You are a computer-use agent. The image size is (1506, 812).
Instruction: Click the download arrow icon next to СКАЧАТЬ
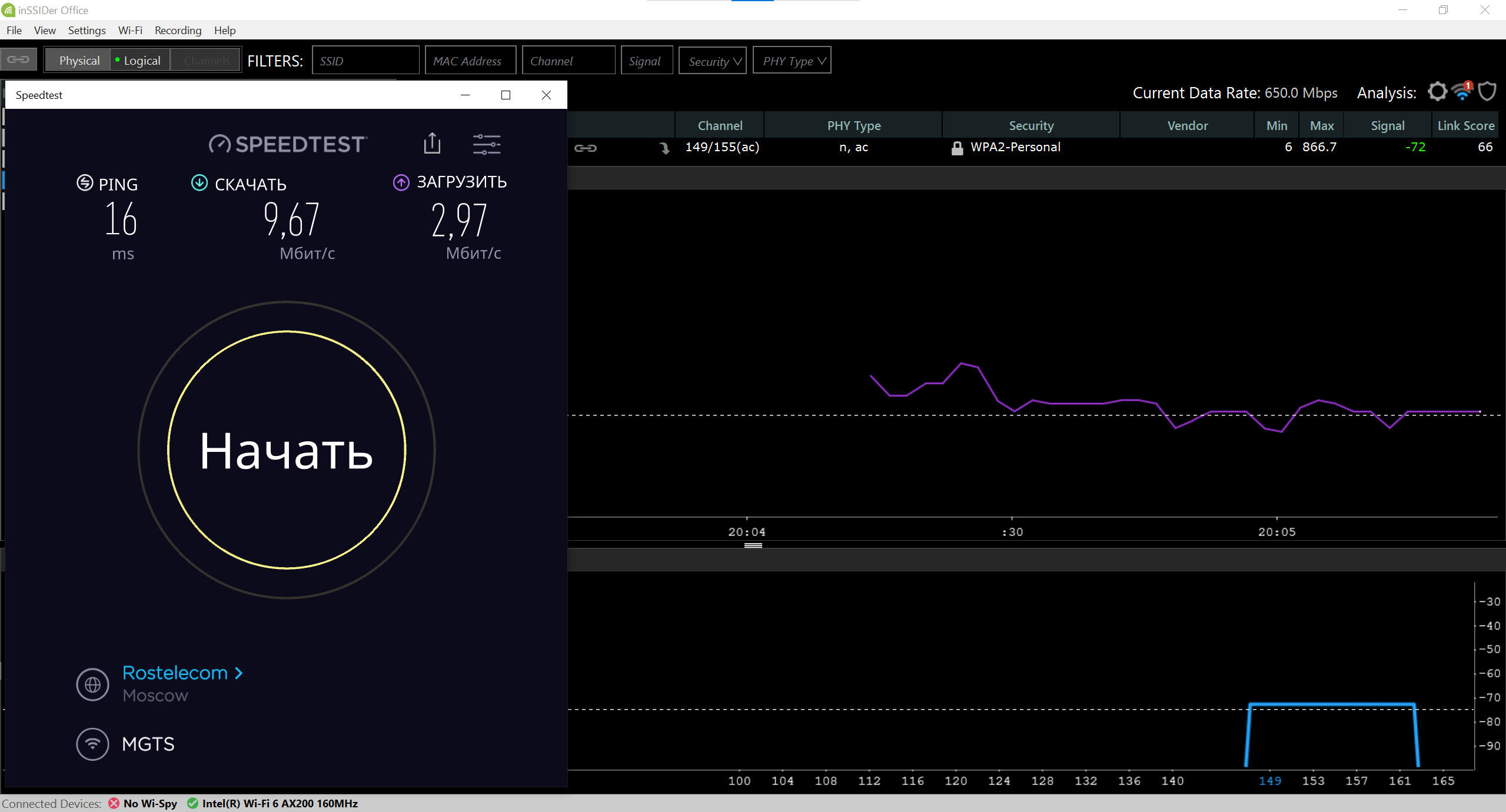[200, 183]
